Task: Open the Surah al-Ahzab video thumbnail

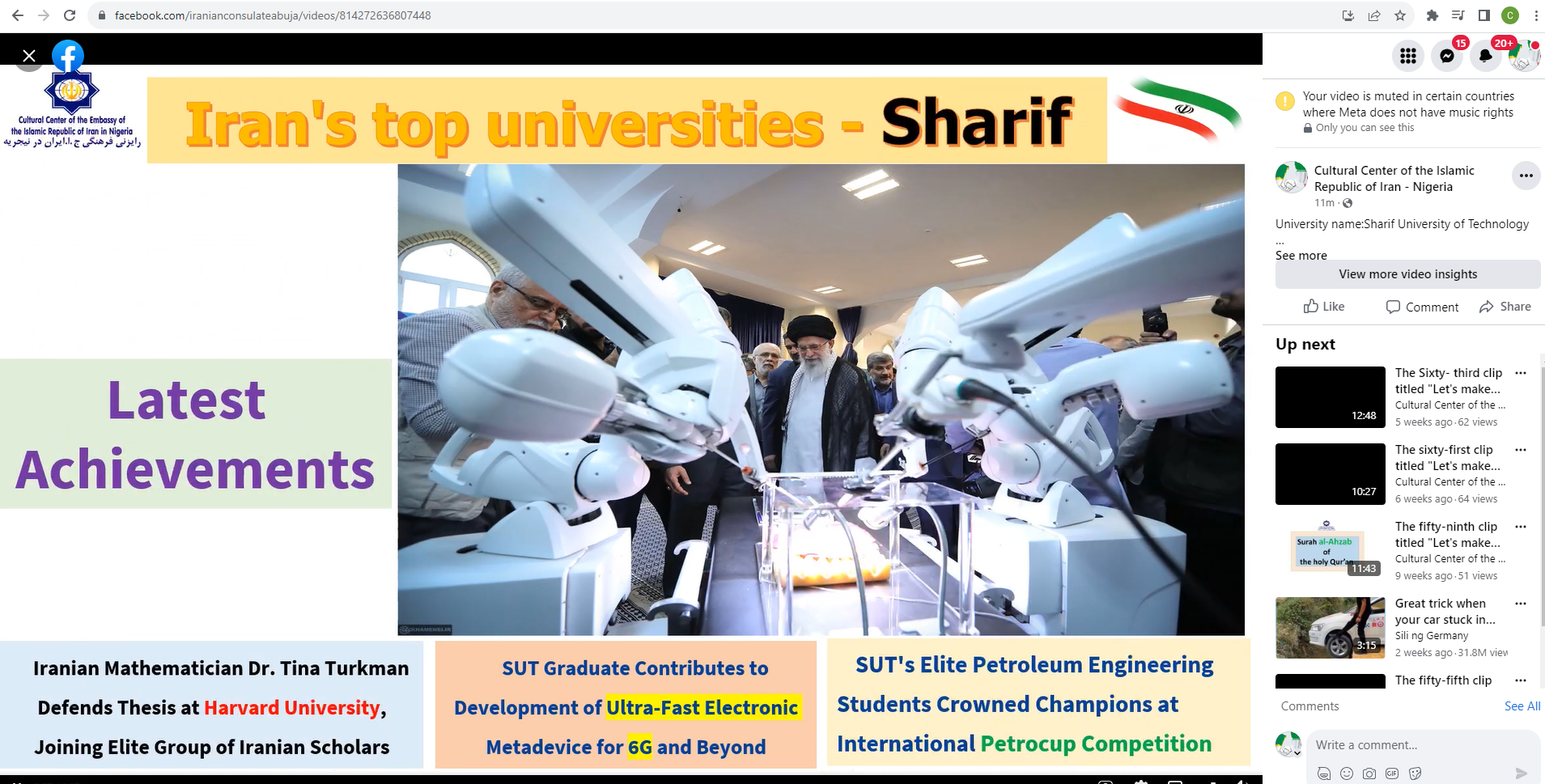Action: pos(1331,551)
